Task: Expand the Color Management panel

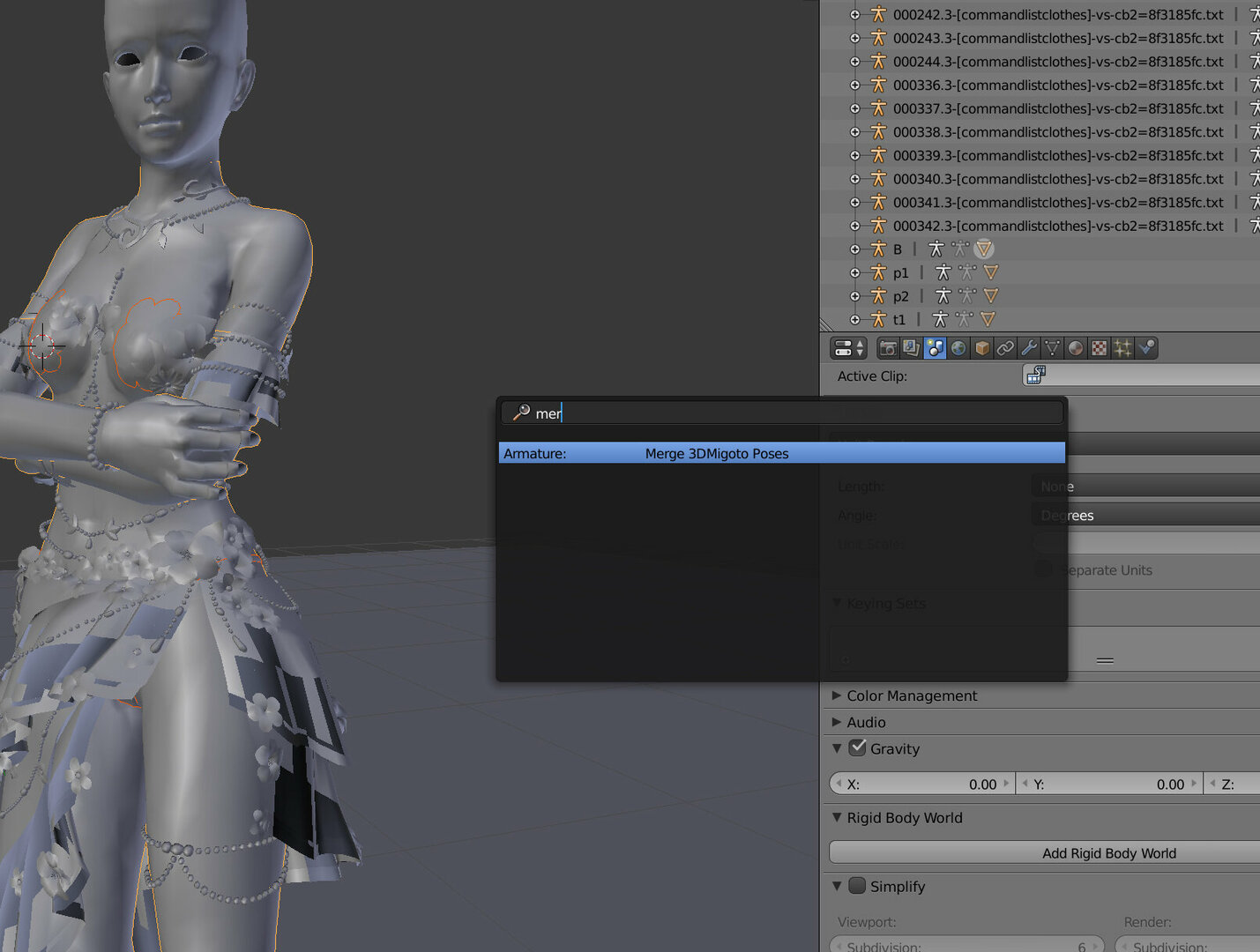Action: pos(836,695)
